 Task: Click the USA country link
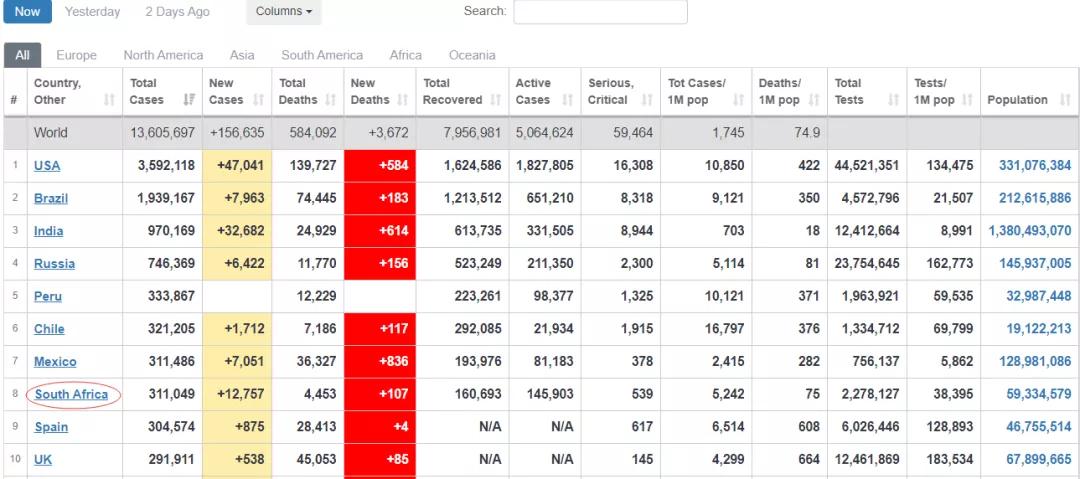click(47, 166)
